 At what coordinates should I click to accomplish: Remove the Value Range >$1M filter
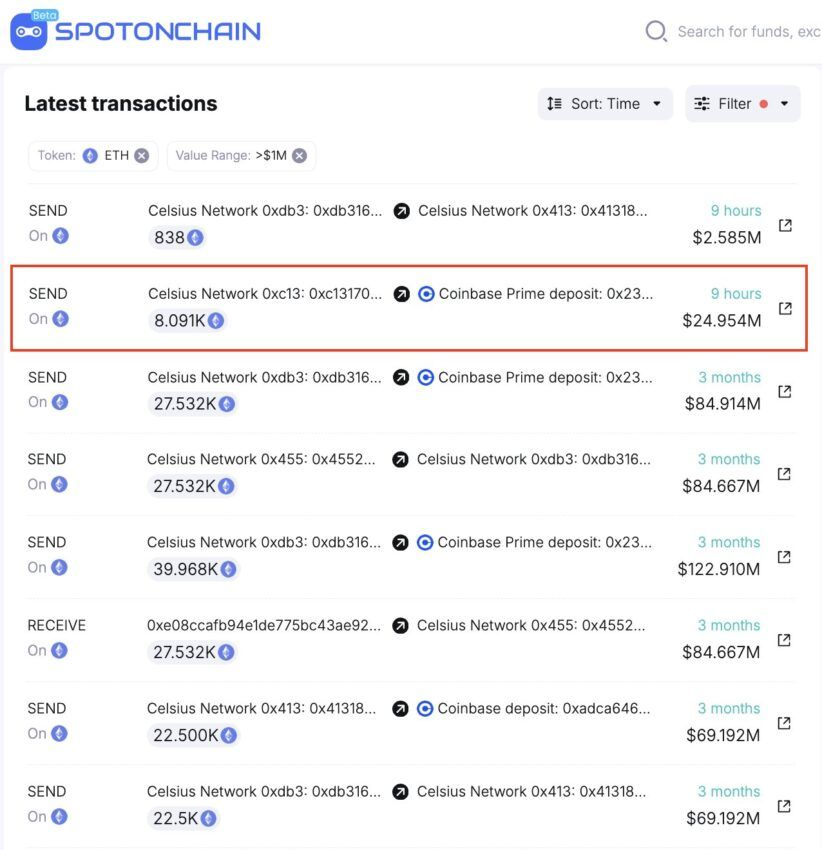(300, 156)
